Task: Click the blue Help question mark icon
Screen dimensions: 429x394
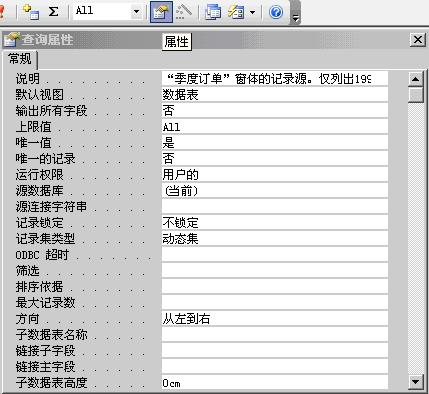Action: point(276,12)
